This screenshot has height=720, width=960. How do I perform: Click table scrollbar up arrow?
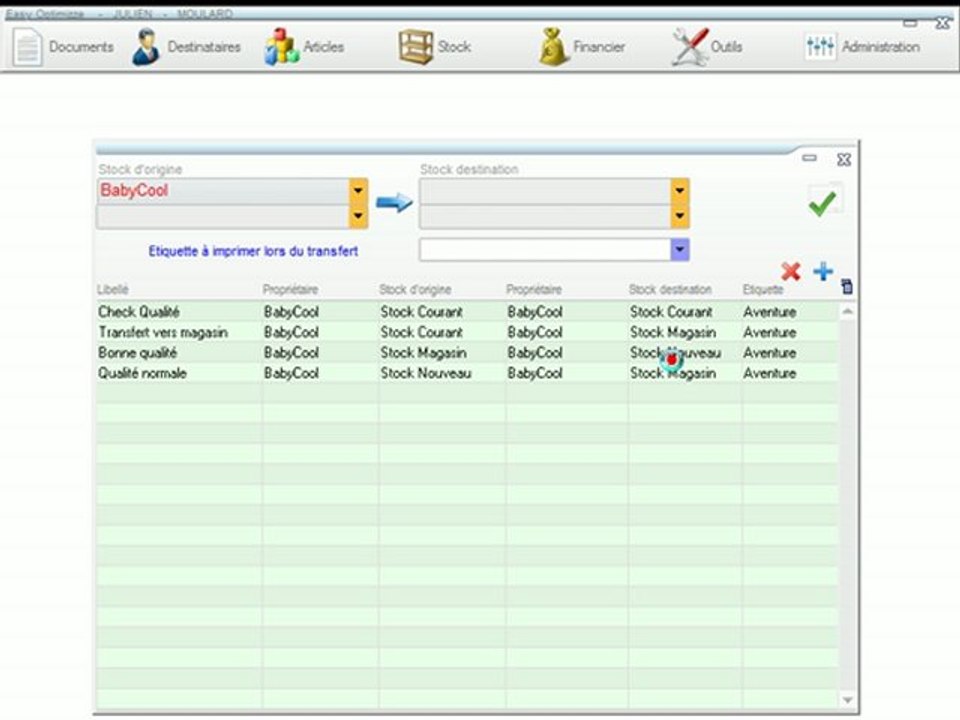847,312
